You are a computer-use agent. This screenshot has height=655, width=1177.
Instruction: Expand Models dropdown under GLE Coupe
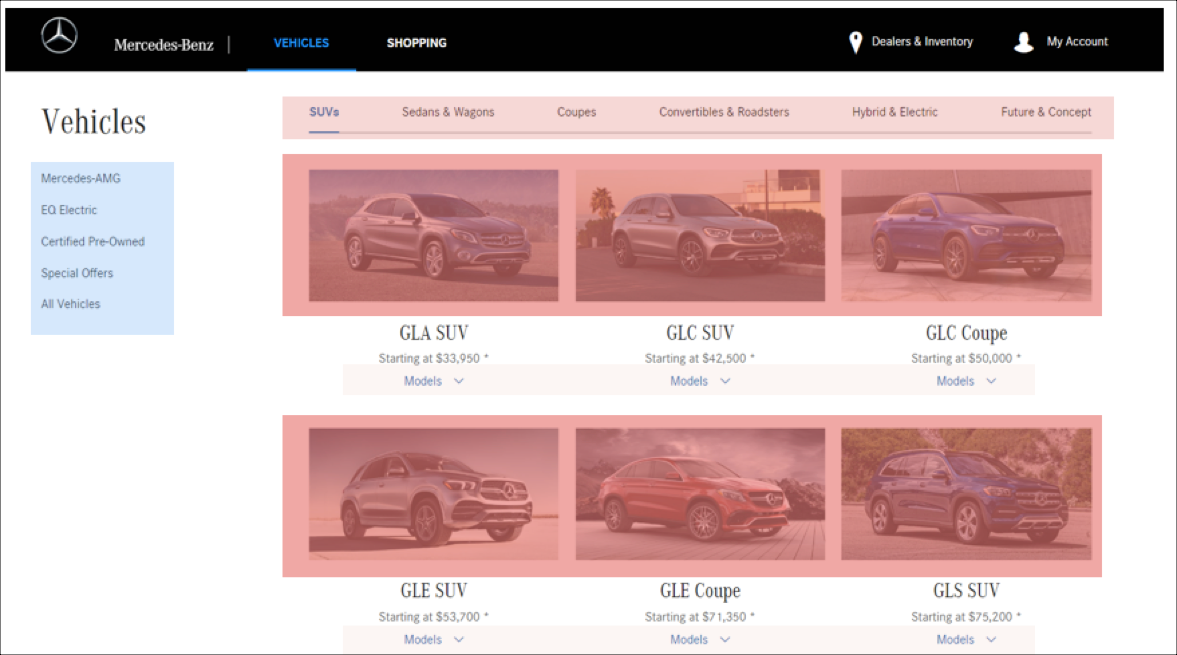pos(700,640)
